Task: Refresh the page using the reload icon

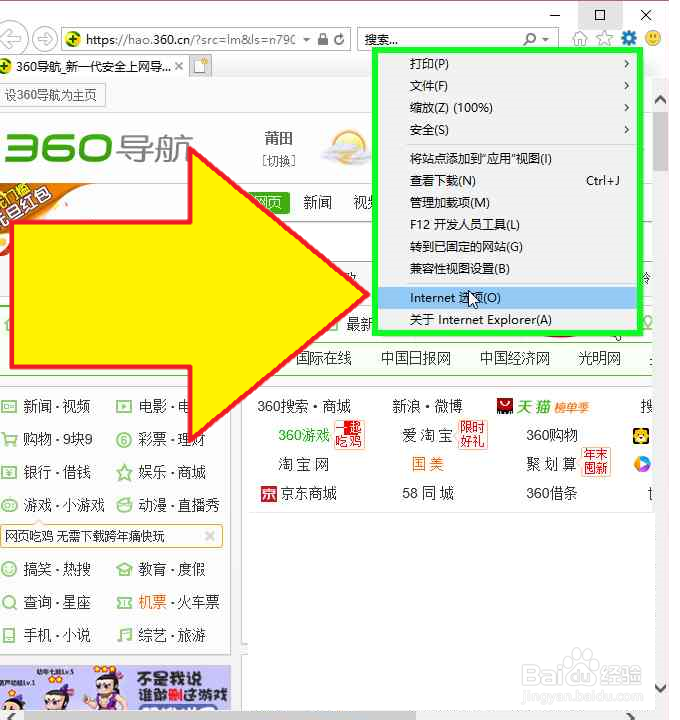Action: [339, 39]
